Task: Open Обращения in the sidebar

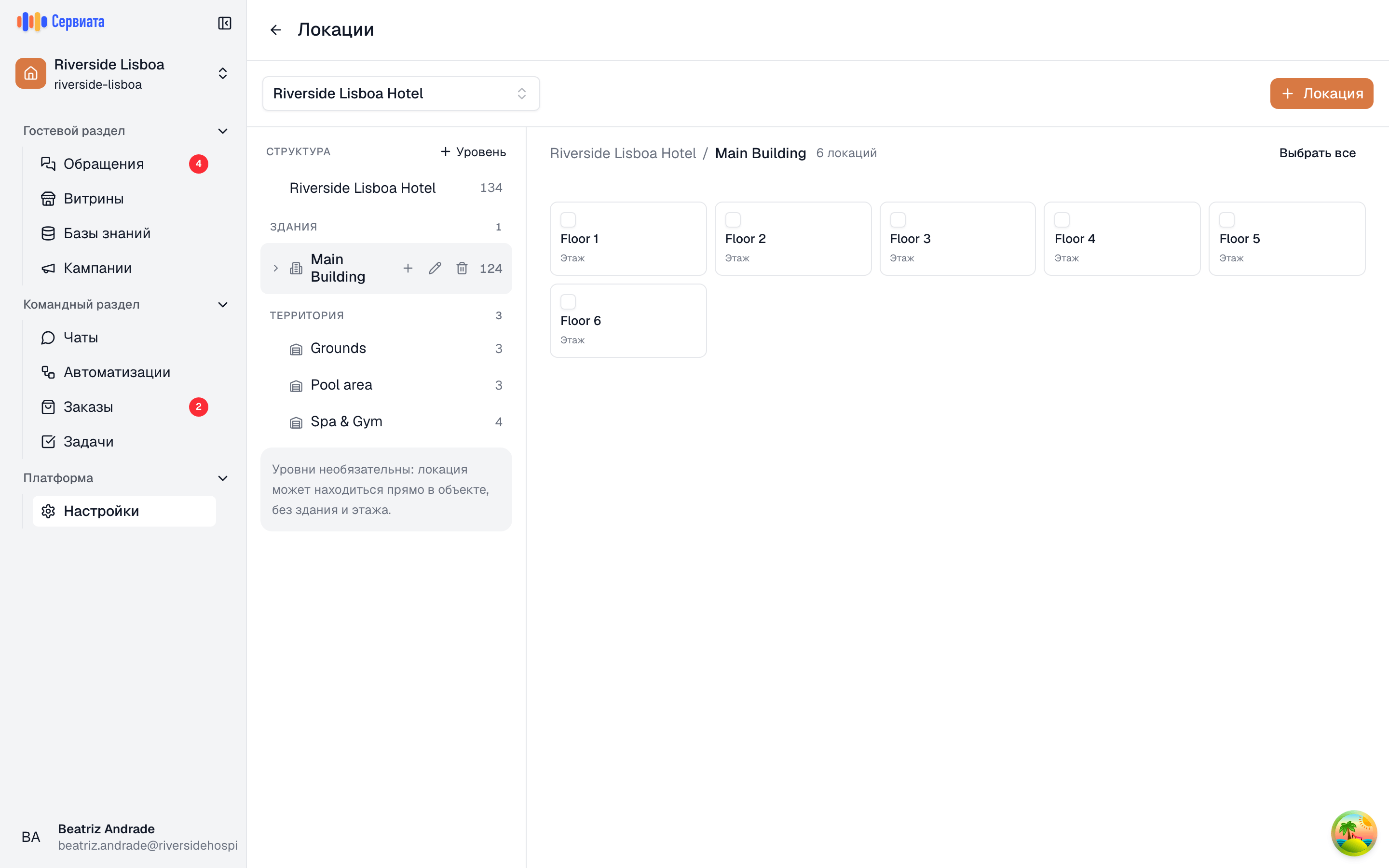Action: coord(124,164)
